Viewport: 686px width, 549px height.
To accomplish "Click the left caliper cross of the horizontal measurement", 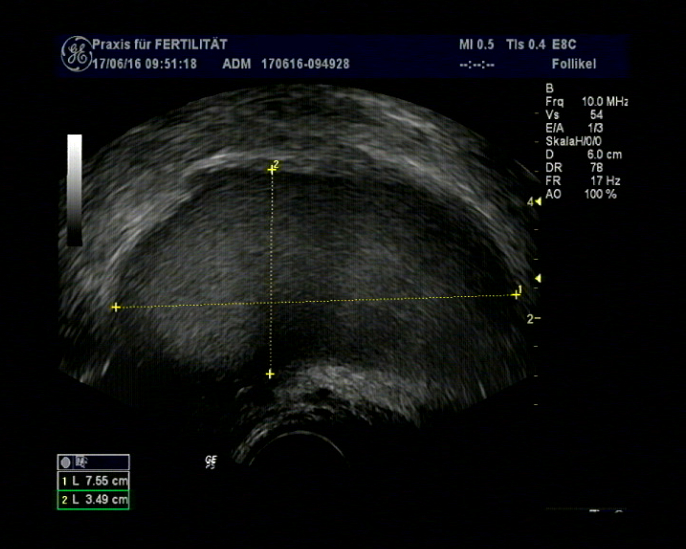I will (x=116, y=307).
